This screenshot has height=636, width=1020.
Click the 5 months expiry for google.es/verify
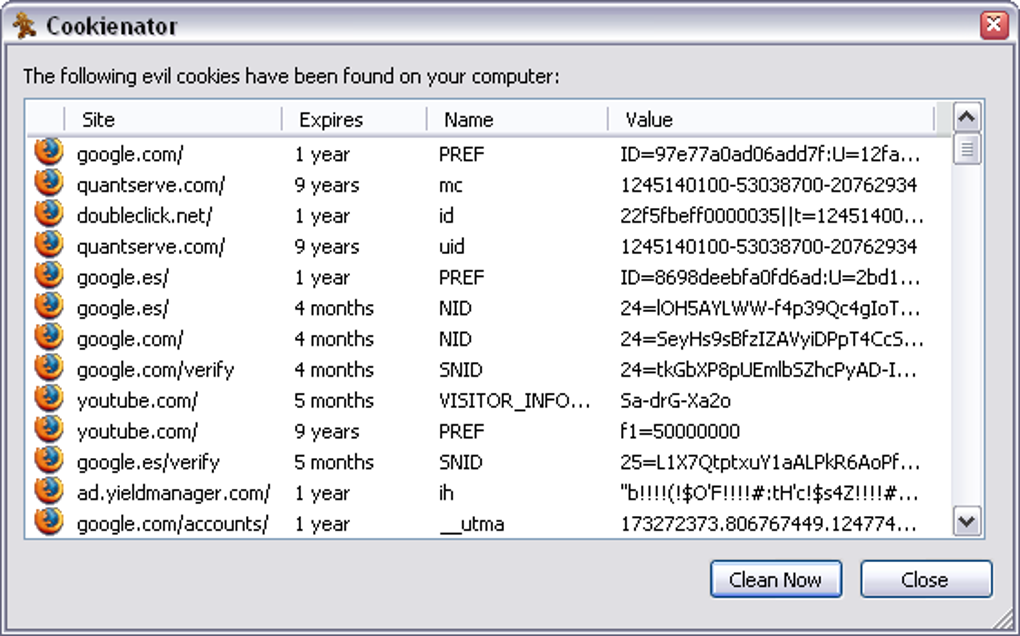[334, 462]
